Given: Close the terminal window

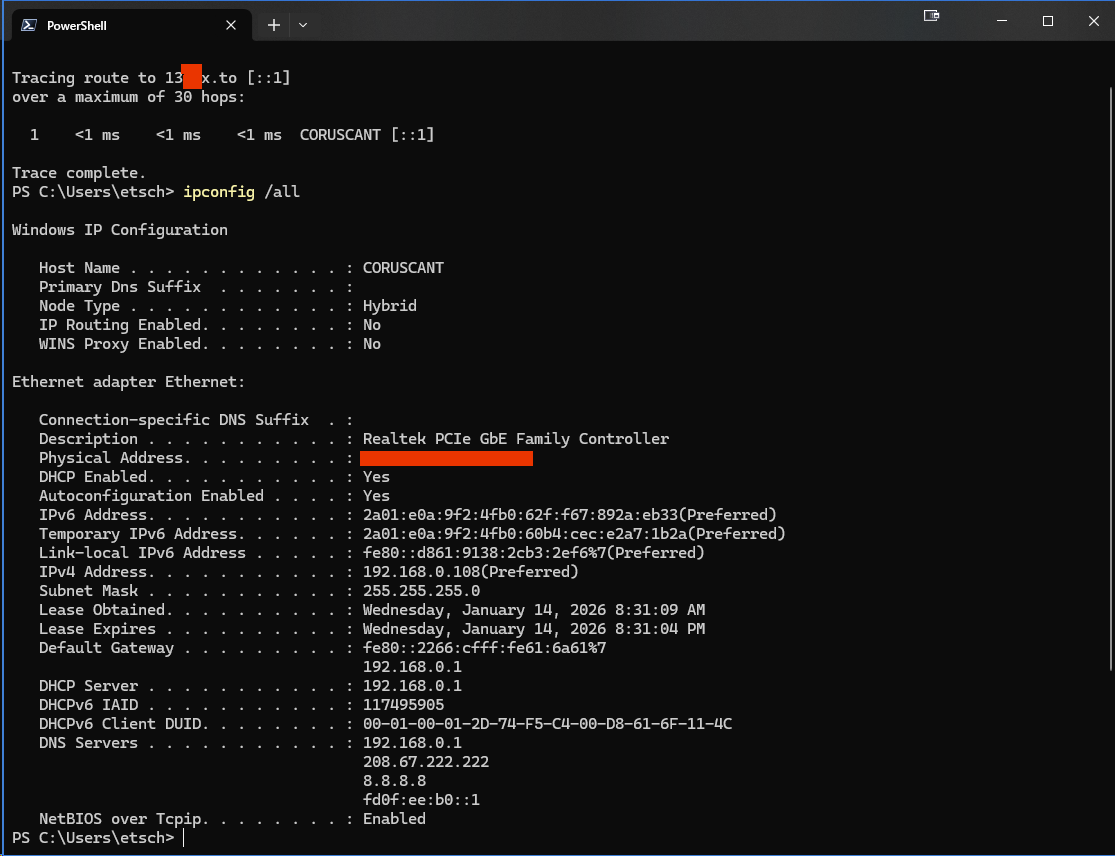Looking at the screenshot, I should (1092, 21).
